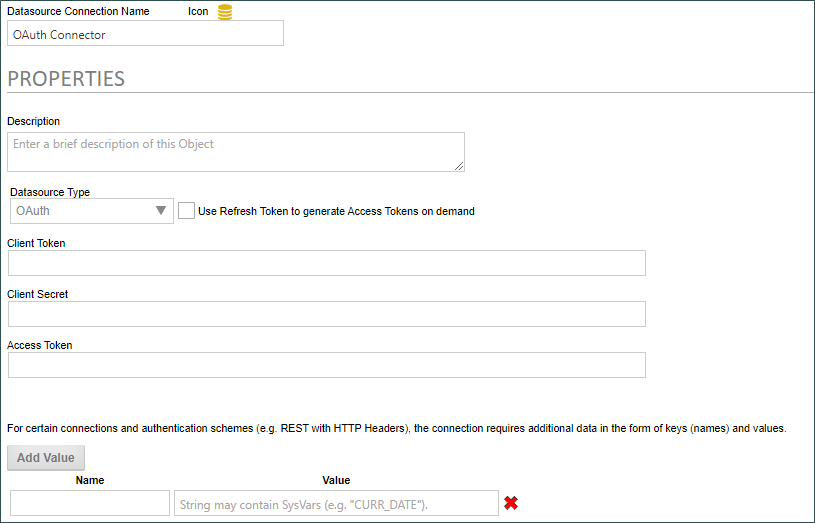
Task: Click the Description resize grip corner
Action: (x=459, y=166)
